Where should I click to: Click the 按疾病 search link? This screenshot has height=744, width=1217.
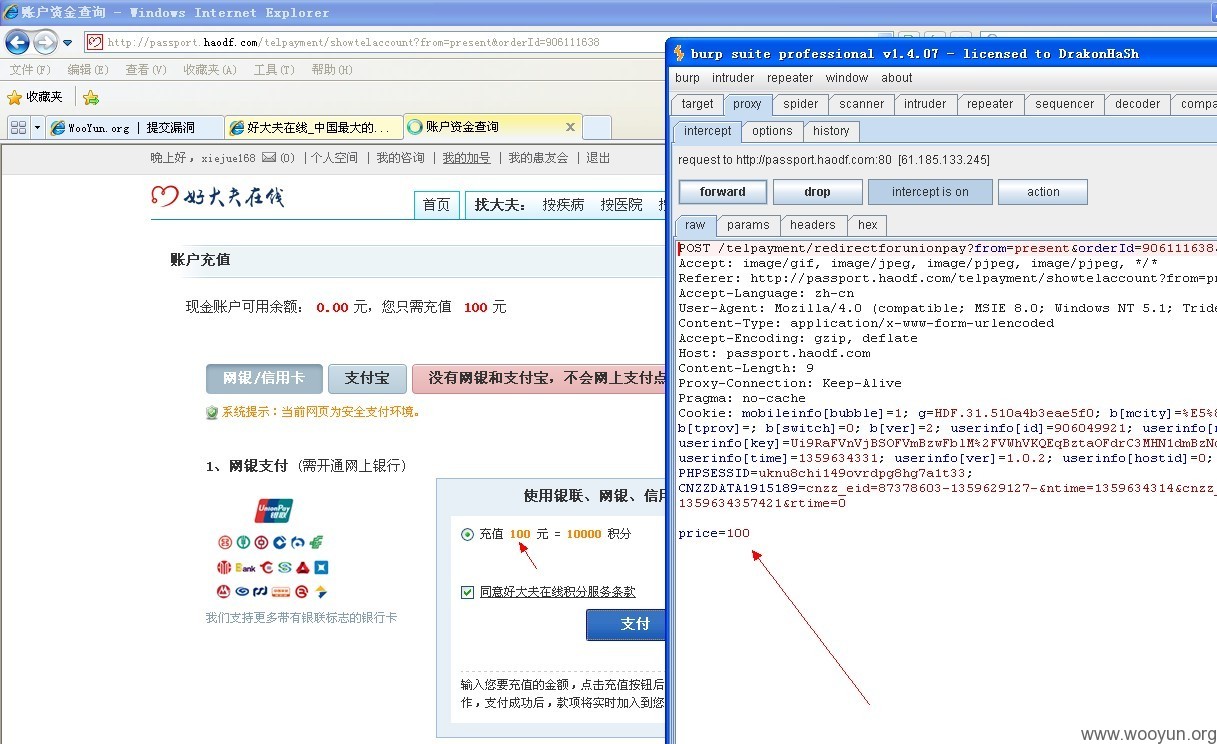[x=563, y=205]
